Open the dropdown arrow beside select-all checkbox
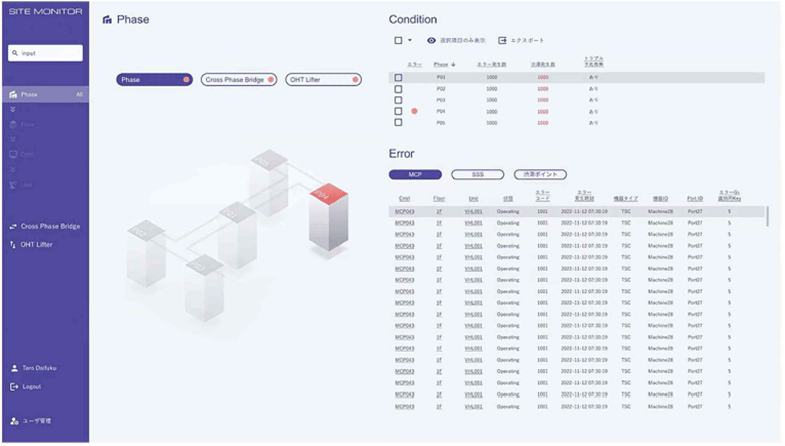The height and width of the screenshot is (446, 785). [x=410, y=40]
